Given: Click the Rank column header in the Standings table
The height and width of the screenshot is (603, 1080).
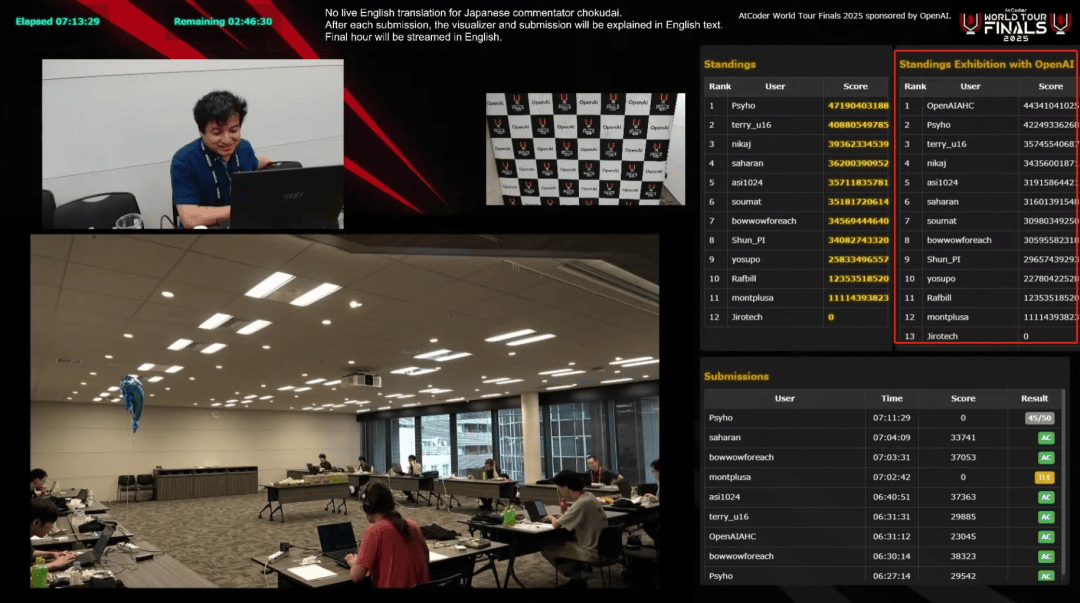Looking at the screenshot, I should pyautogui.click(x=720, y=86).
